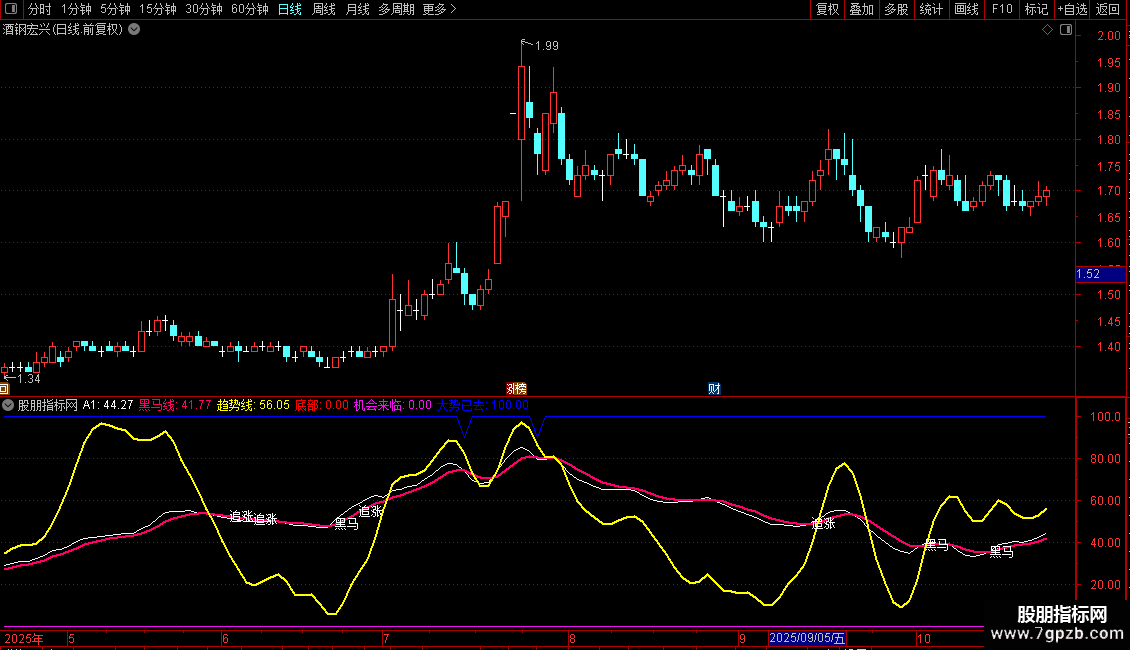
Task: Click the 涨榜 event marker on chart
Action: pos(516,388)
